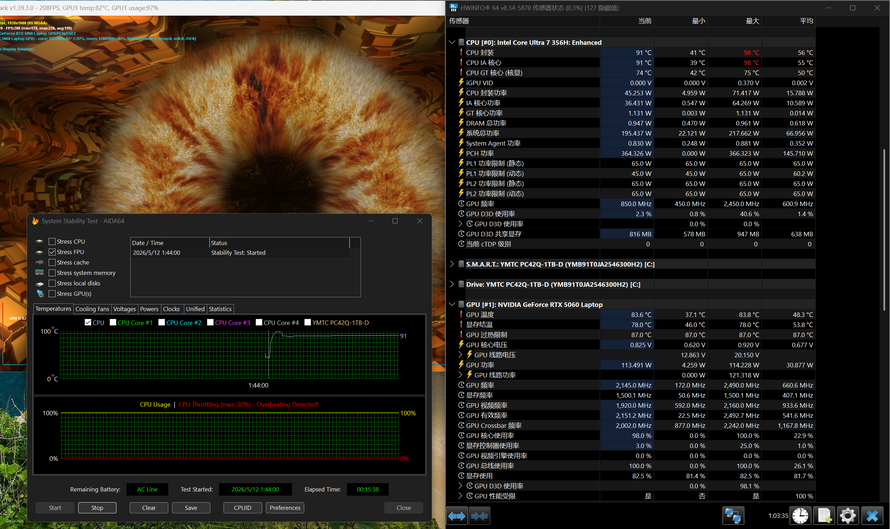The width and height of the screenshot is (890, 529).
Task: Switch to the Clocks tab
Action: pyautogui.click(x=171, y=309)
